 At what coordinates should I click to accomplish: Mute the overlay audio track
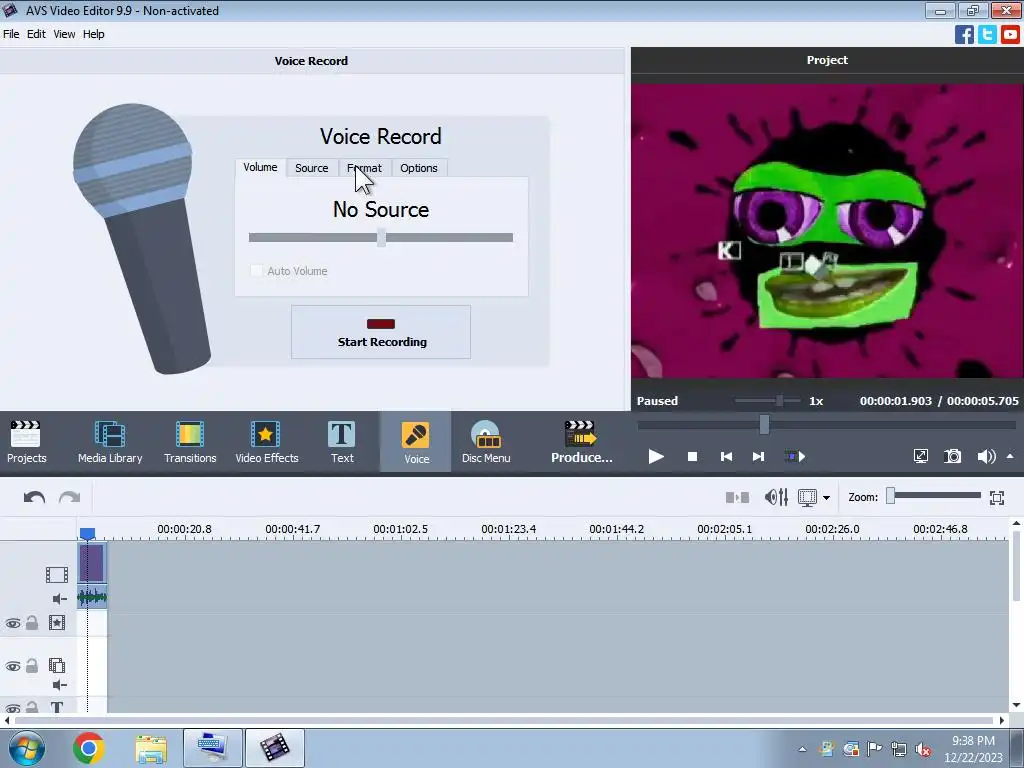(x=59, y=684)
